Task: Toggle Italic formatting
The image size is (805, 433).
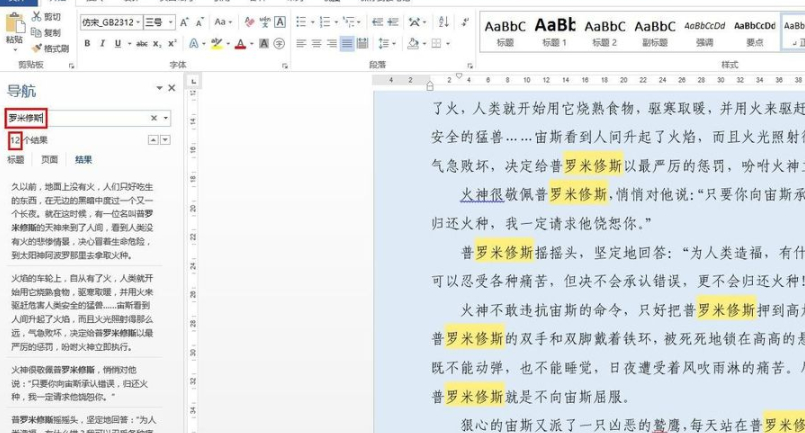Action: [102, 44]
